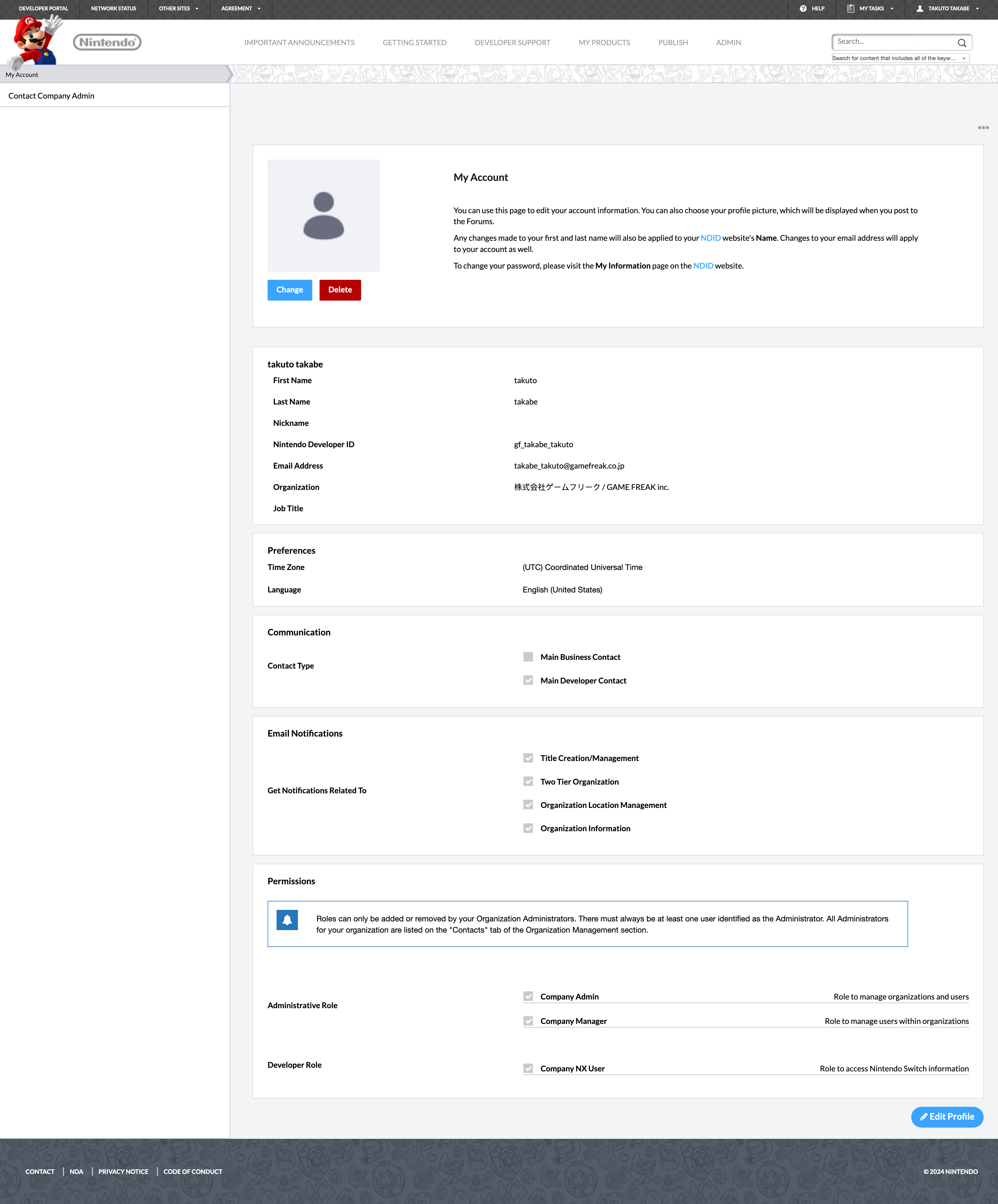The height and width of the screenshot is (1204, 998).
Task: Click the Change picture button
Action: (290, 290)
